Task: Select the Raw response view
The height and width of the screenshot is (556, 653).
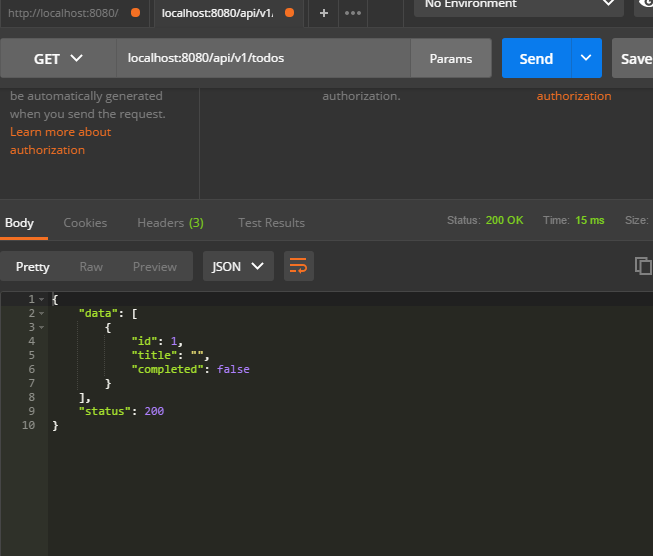Action: (91, 267)
